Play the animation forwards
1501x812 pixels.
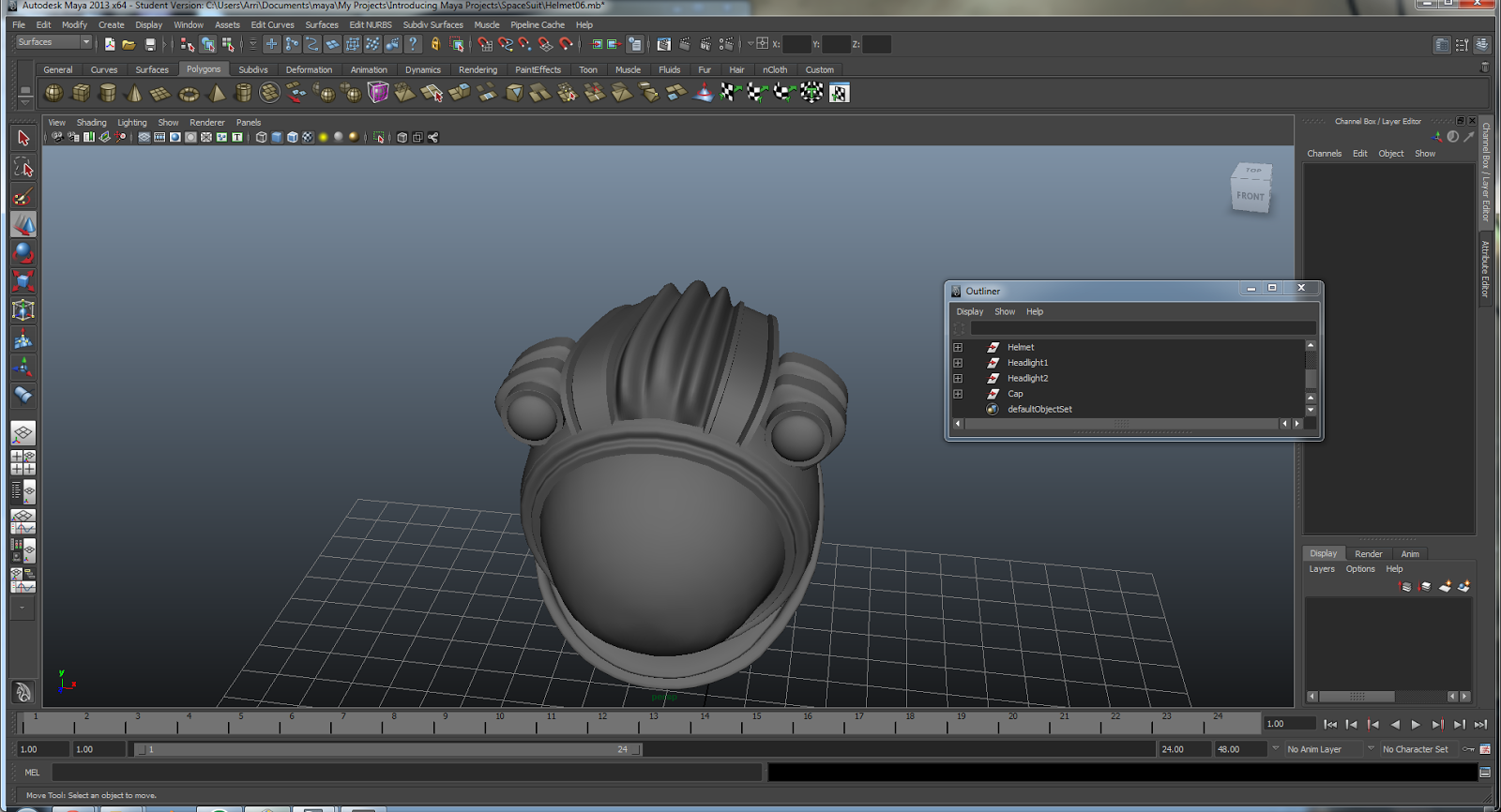tap(1417, 724)
